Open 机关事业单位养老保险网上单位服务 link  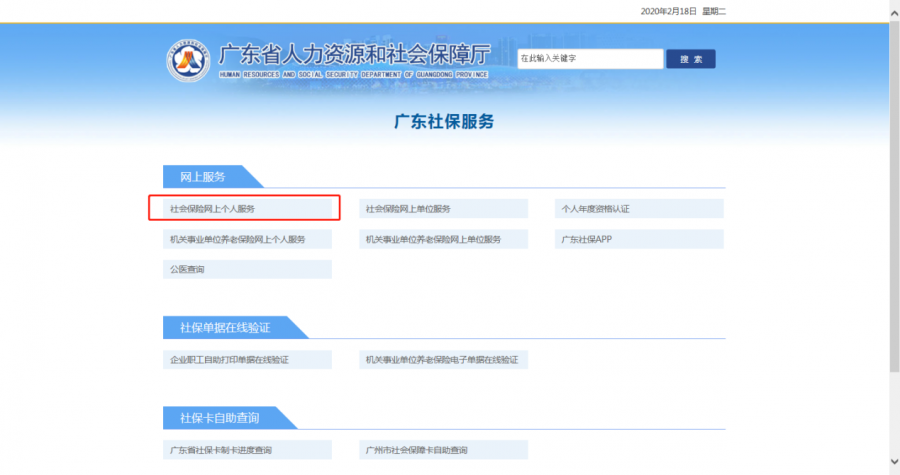443,239
